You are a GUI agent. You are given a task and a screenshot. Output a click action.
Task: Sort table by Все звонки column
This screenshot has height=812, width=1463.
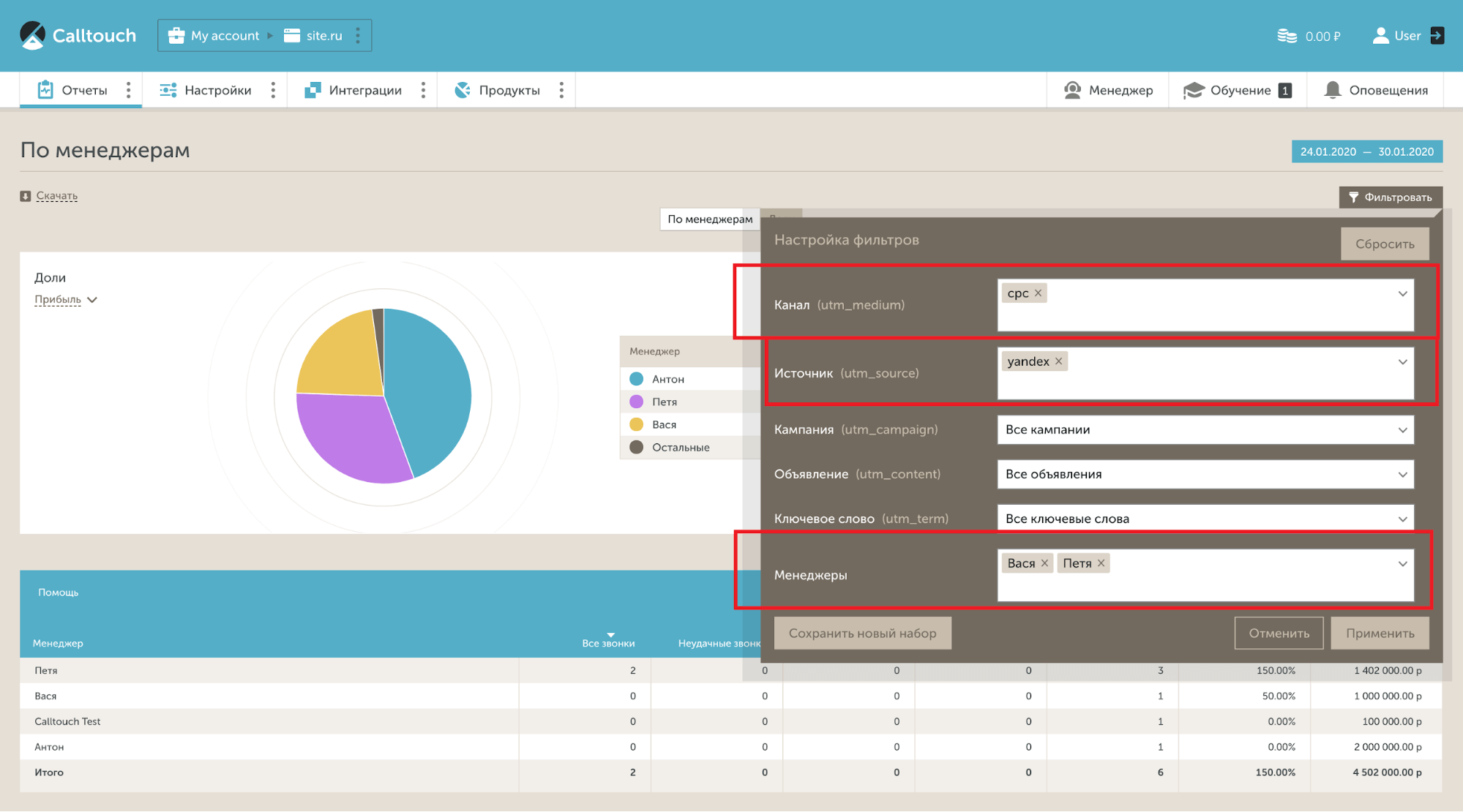[x=608, y=643]
